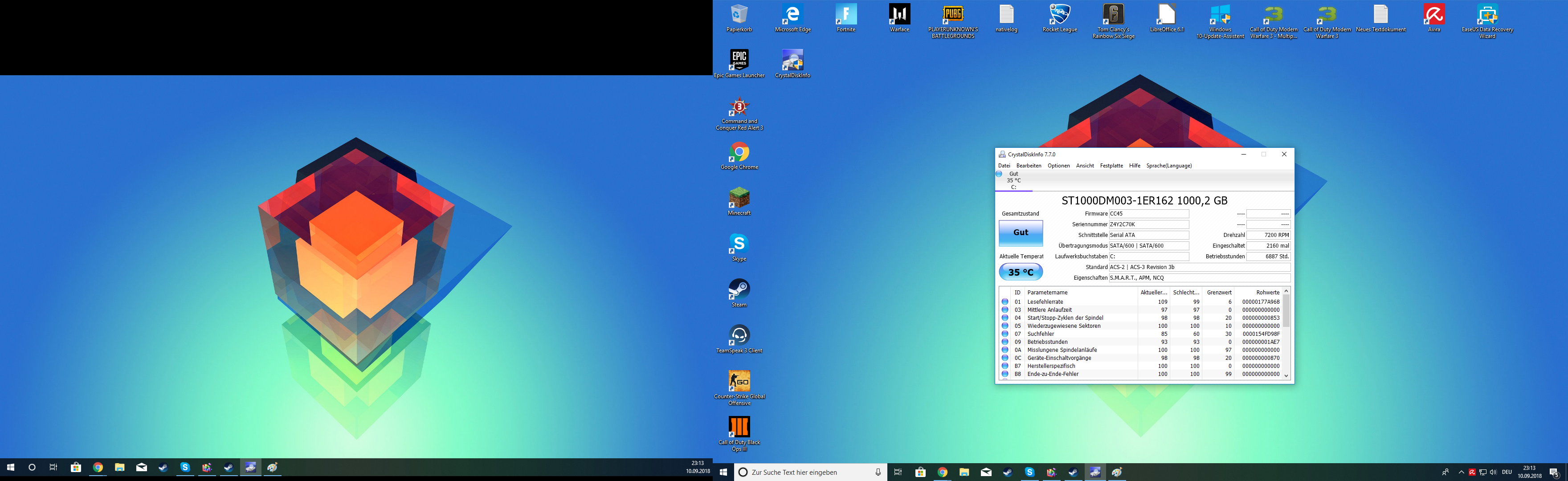Screen dimensions: 1568x481
Task: Click the blue Gut health status button
Action: coord(1021,232)
